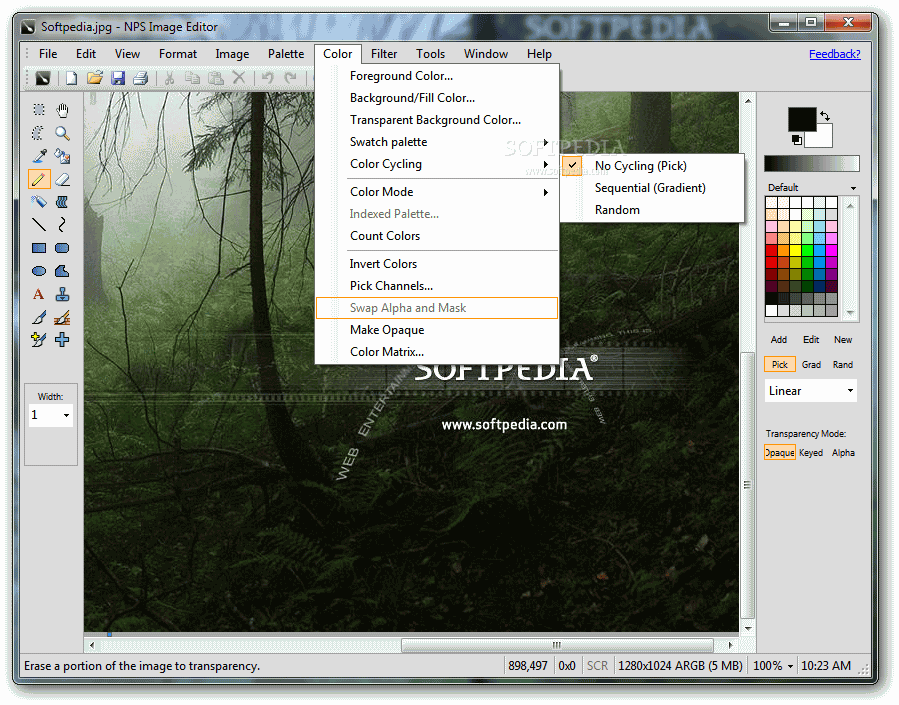899x705 pixels.
Task: Set transparency mode to Opaque
Action: click(x=780, y=453)
